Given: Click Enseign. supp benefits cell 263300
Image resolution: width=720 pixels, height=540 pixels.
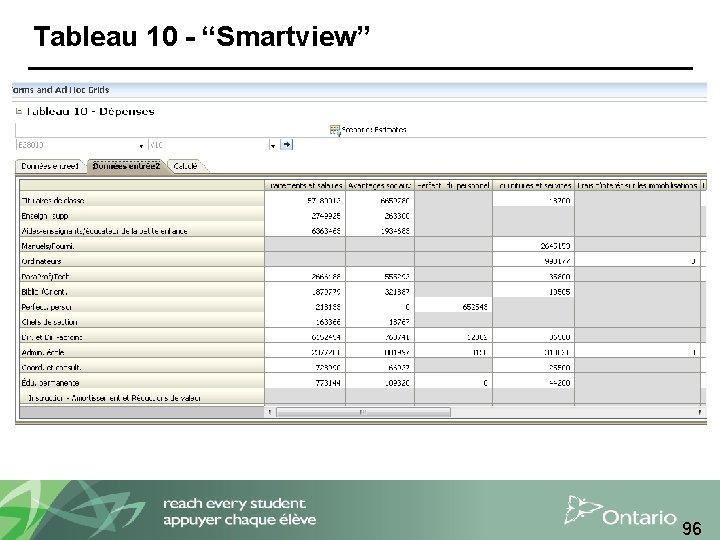Looking at the screenshot, I should 380,215.
